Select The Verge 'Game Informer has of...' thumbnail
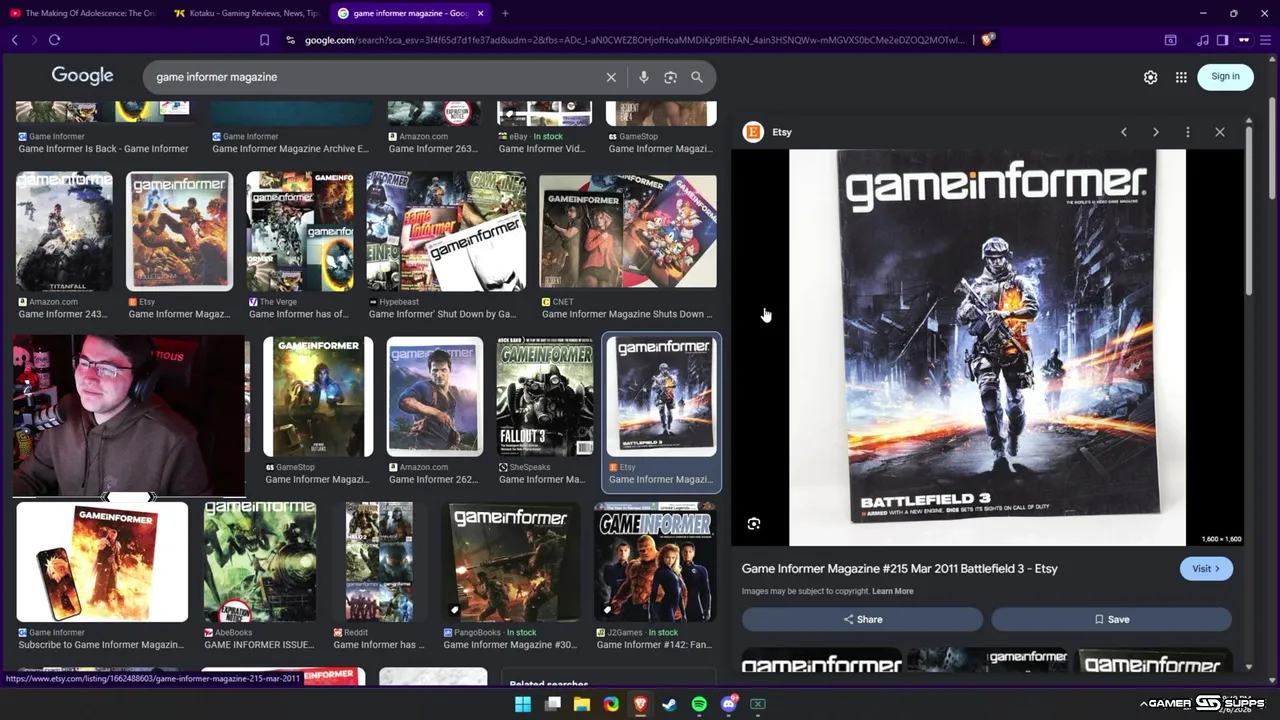 click(x=300, y=231)
